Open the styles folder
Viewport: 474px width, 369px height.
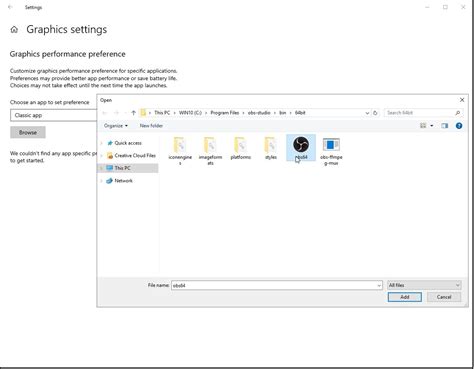(x=271, y=149)
